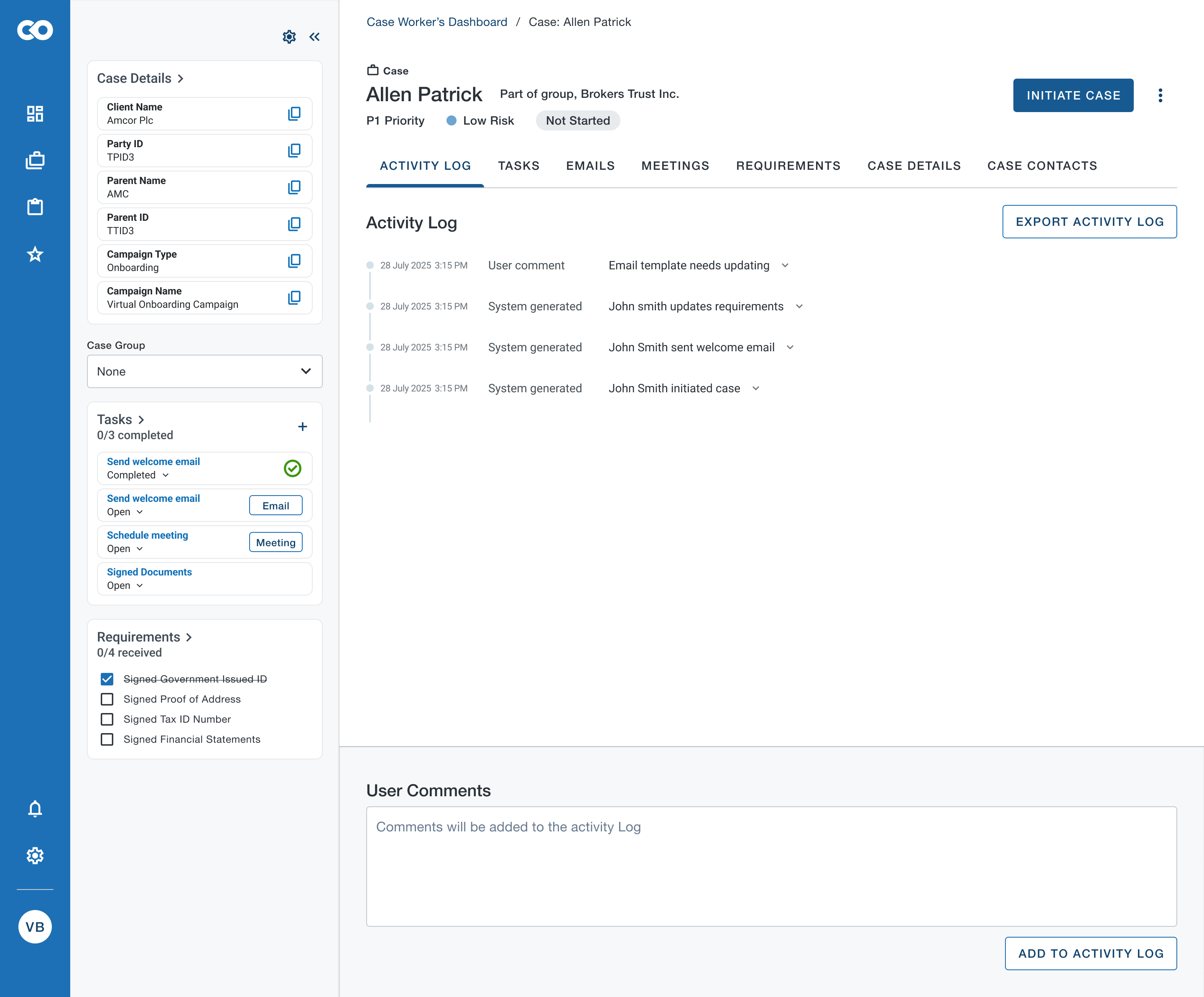The width and height of the screenshot is (1204, 997).
Task: Switch to the Emails tab
Action: 591,166
